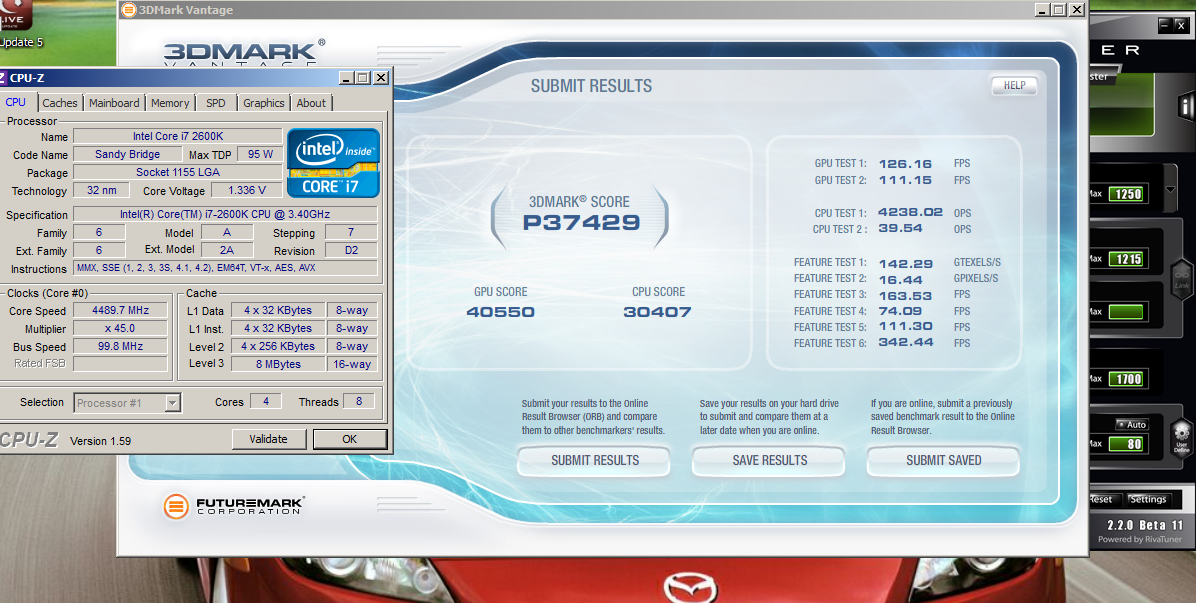Open Settings in the tuner panel
1196x603 pixels.
coord(1148,499)
